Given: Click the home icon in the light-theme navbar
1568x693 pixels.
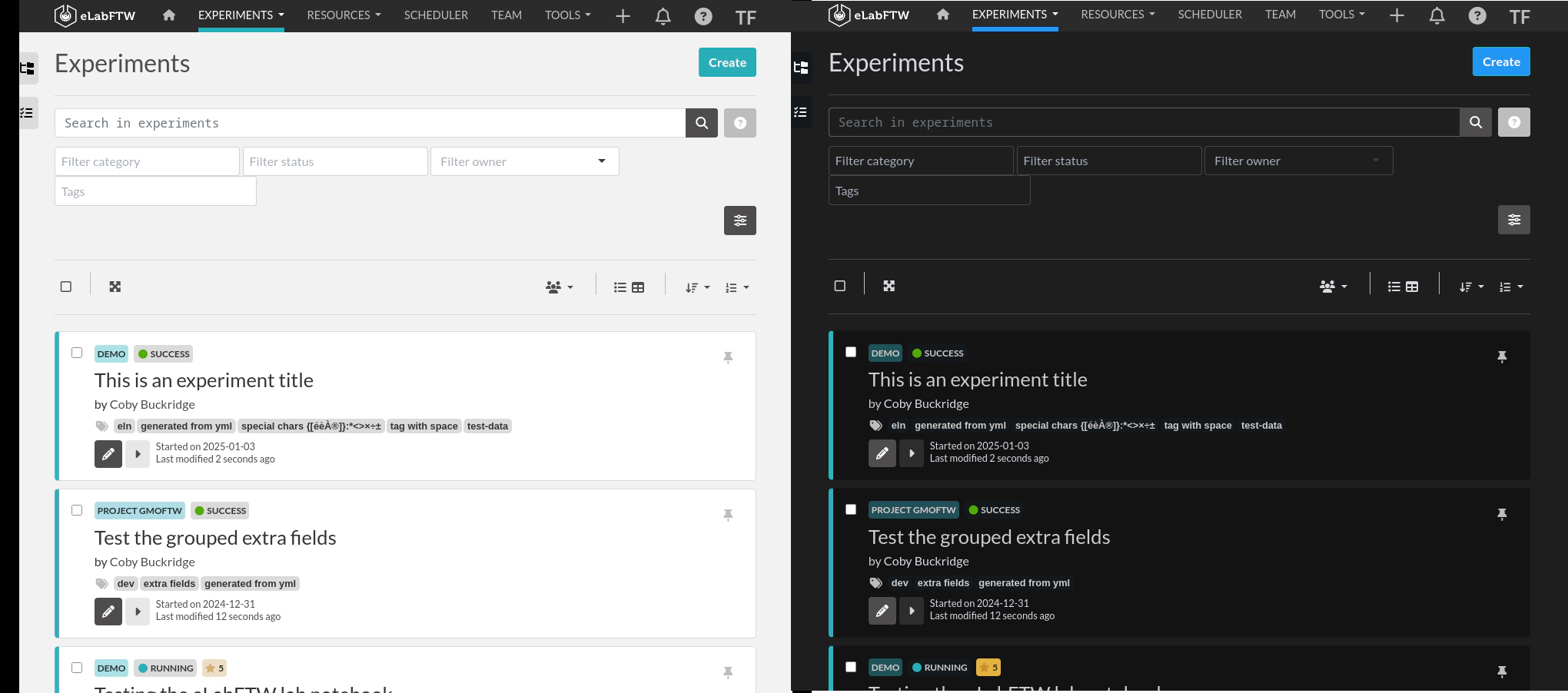Looking at the screenshot, I should (169, 15).
